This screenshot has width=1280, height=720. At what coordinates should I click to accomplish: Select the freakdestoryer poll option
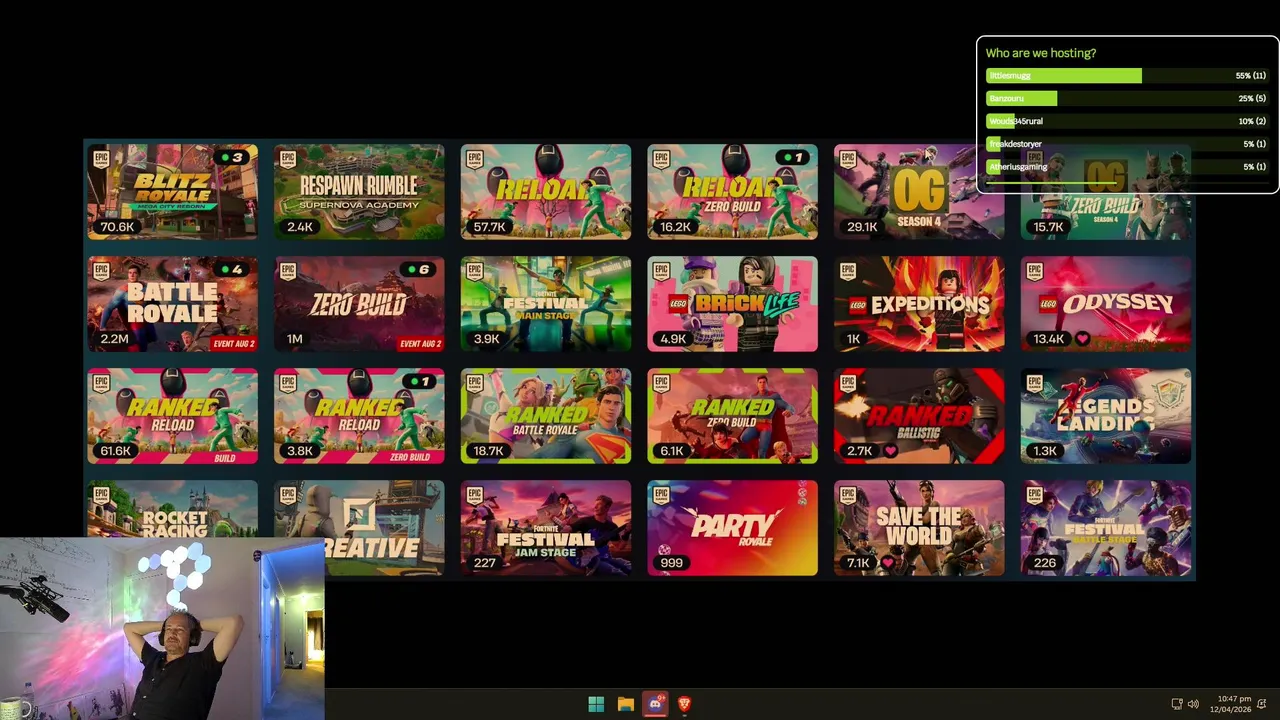point(1127,144)
